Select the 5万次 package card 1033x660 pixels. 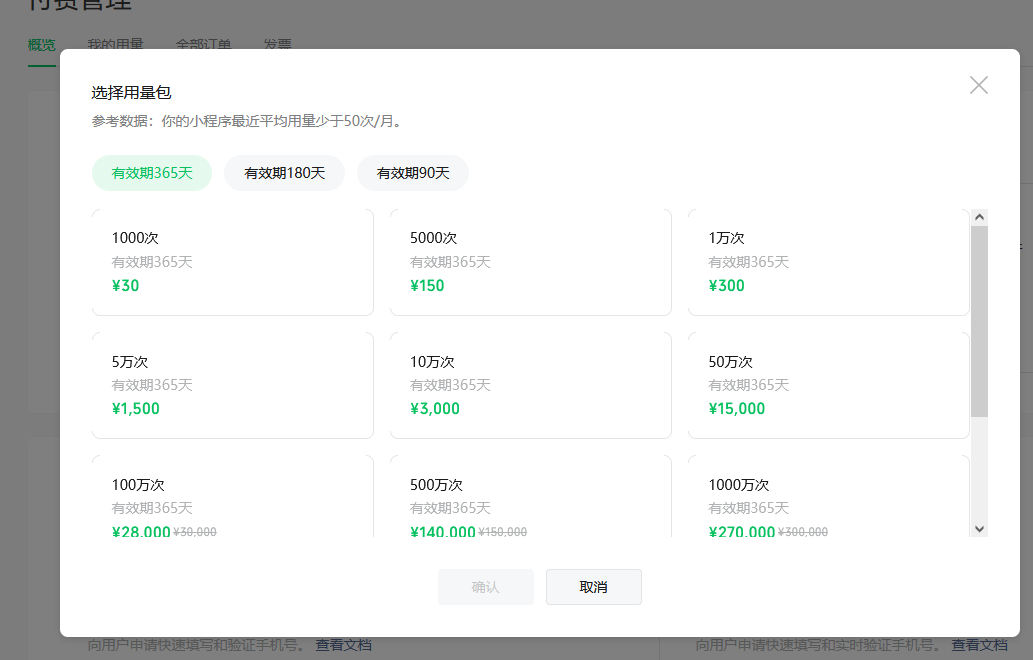[232, 384]
